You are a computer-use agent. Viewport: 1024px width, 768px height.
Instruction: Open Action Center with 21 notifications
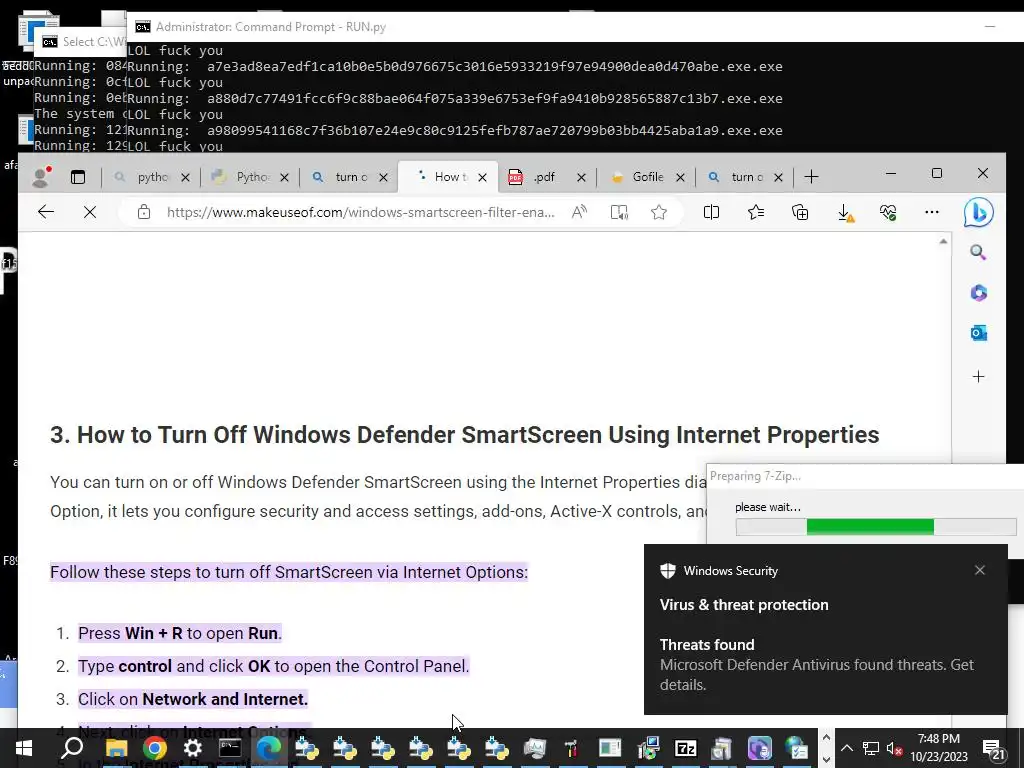994,749
